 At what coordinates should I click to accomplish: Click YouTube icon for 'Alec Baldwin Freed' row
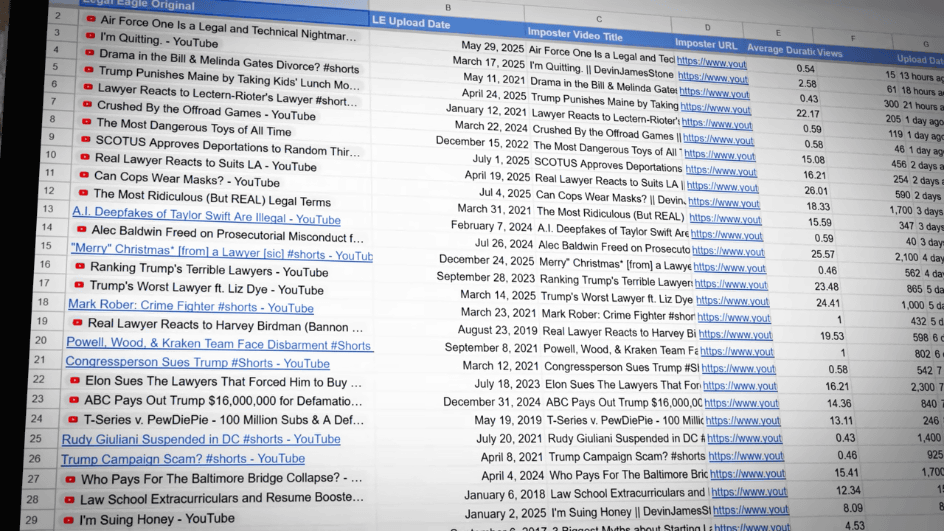coord(81,229)
